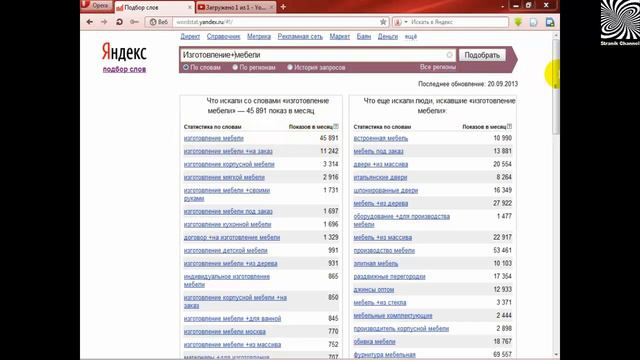Open the Рекламная сеть link
Image resolution: width=640 pixels, height=360 pixels.
click(300, 37)
